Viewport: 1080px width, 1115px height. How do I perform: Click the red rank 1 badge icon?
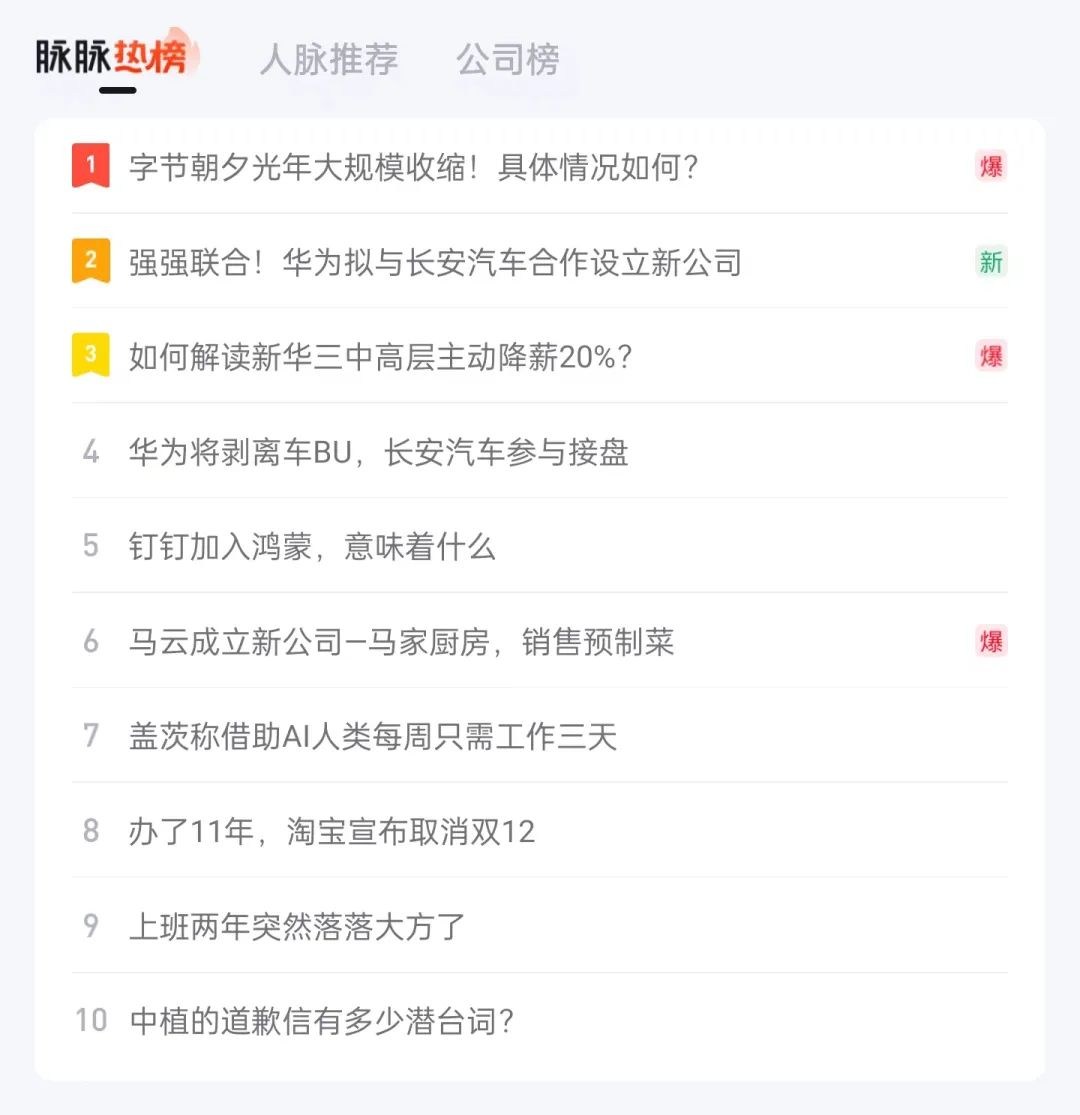click(x=91, y=166)
